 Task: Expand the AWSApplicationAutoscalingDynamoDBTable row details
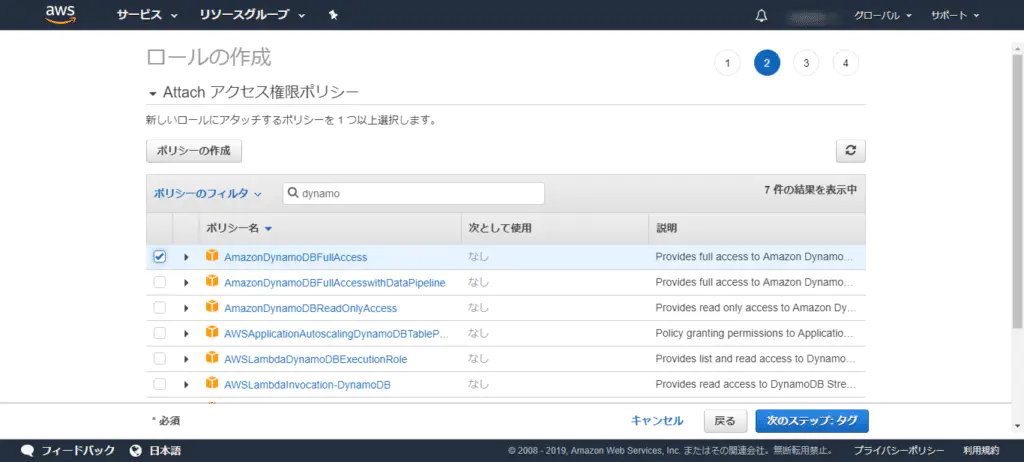186,334
